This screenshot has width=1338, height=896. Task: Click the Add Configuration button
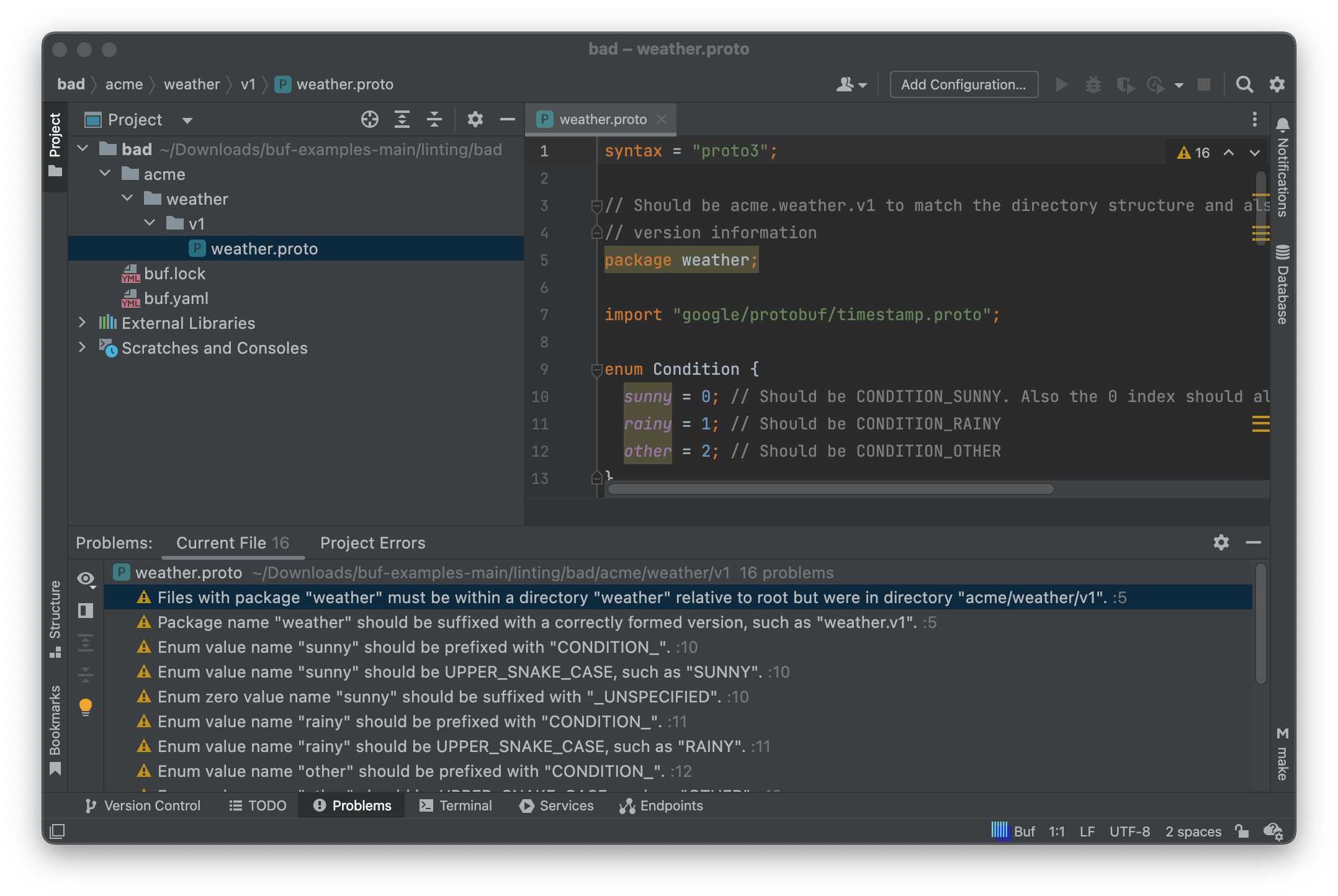pyautogui.click(x=963, y=84)
